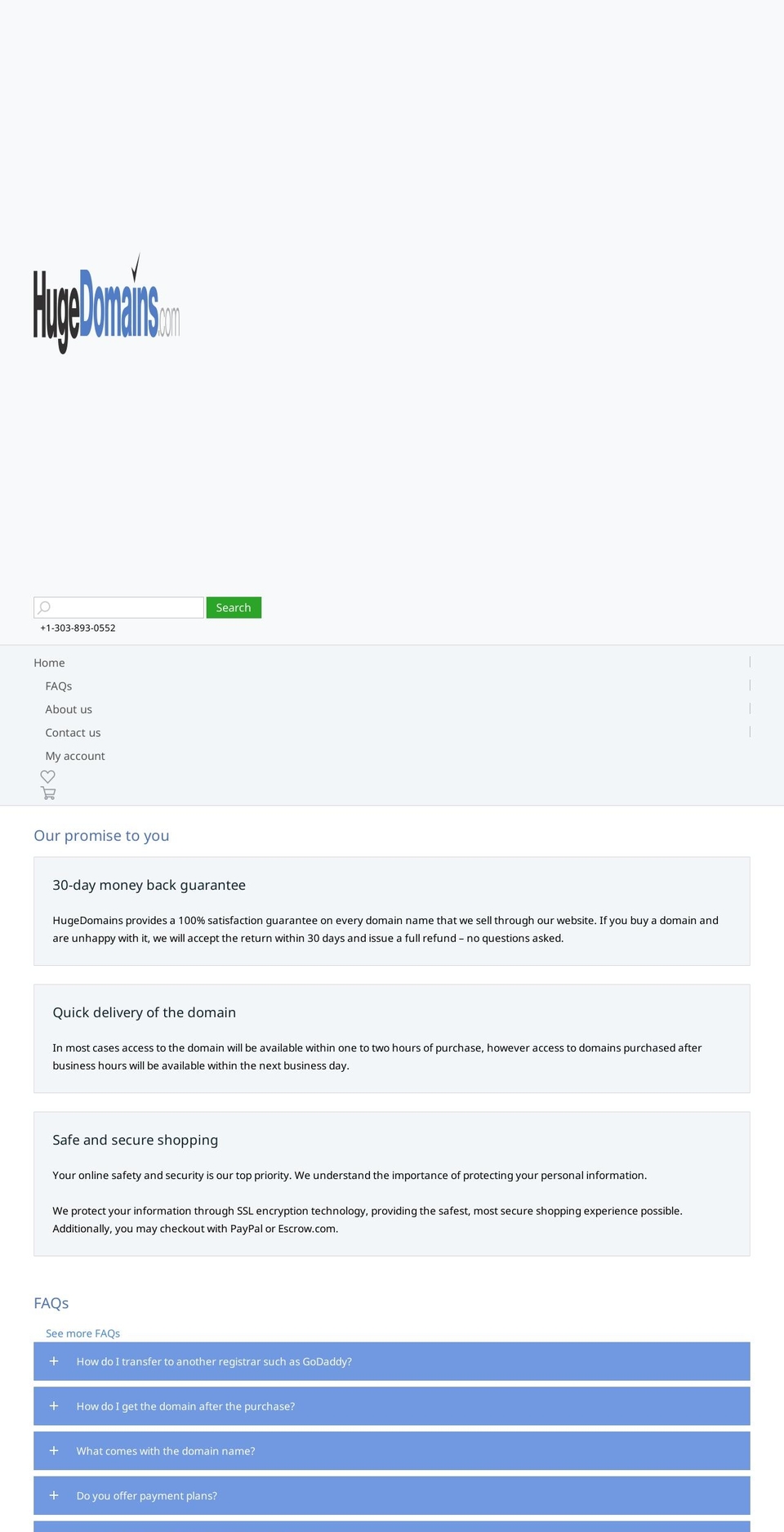Image resolution: width=784 pixels, height=1532 pixels.
Task: Open the FAQs navigation item
Action: pos(59,686)
